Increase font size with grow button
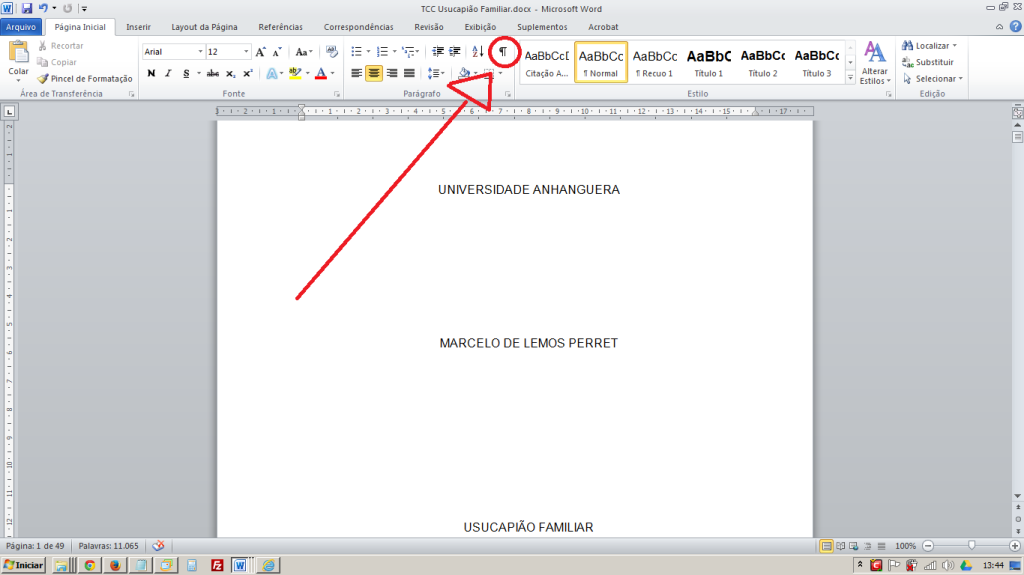Image resolution: width=1024 pixels, height=575 pixels. point(260,52)
